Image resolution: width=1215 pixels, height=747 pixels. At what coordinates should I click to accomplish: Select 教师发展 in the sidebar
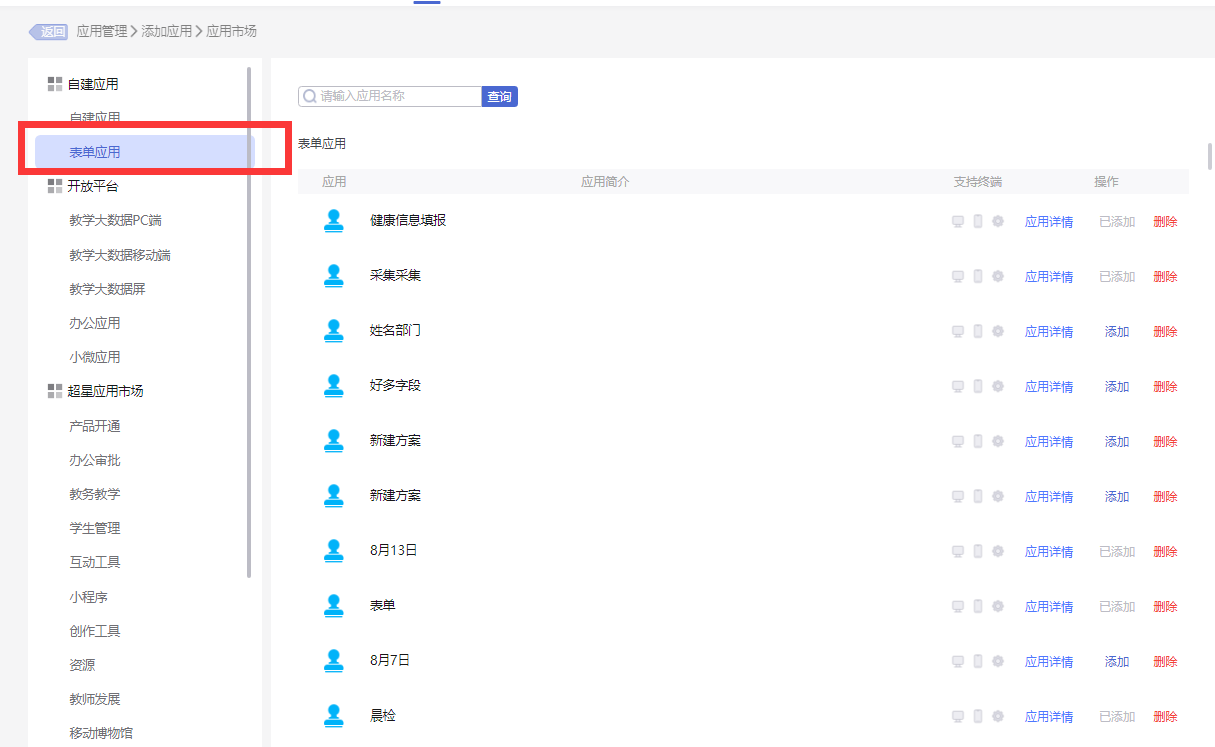coord(95,699)
